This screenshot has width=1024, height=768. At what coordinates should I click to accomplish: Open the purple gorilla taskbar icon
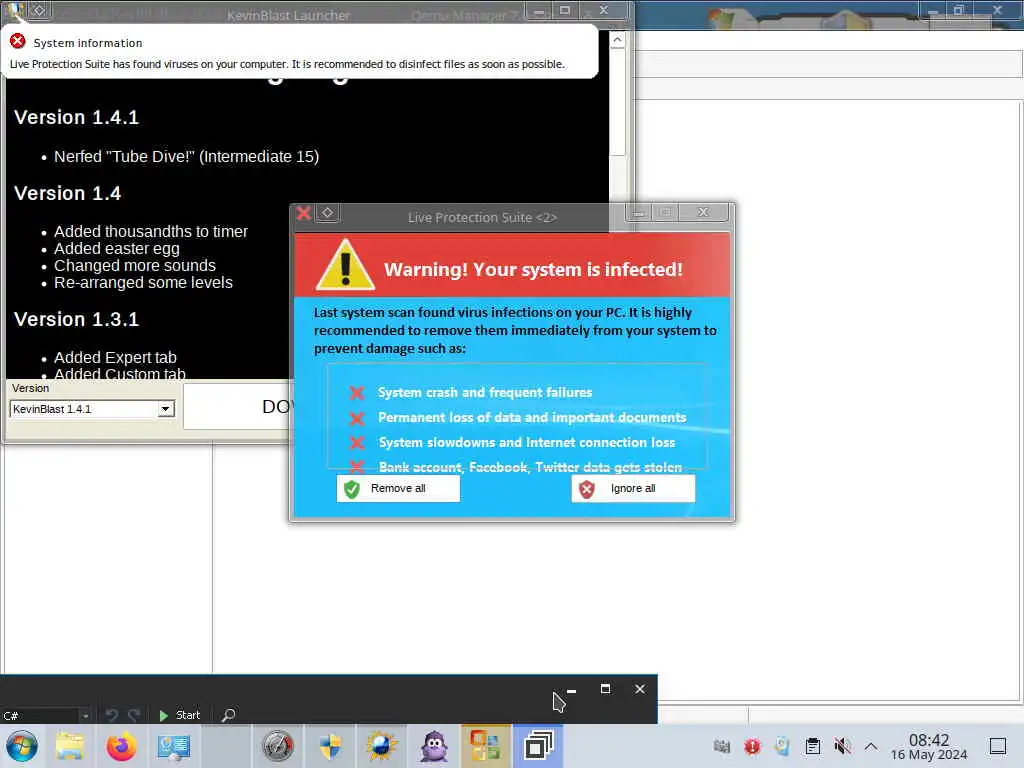coord(434,746)
